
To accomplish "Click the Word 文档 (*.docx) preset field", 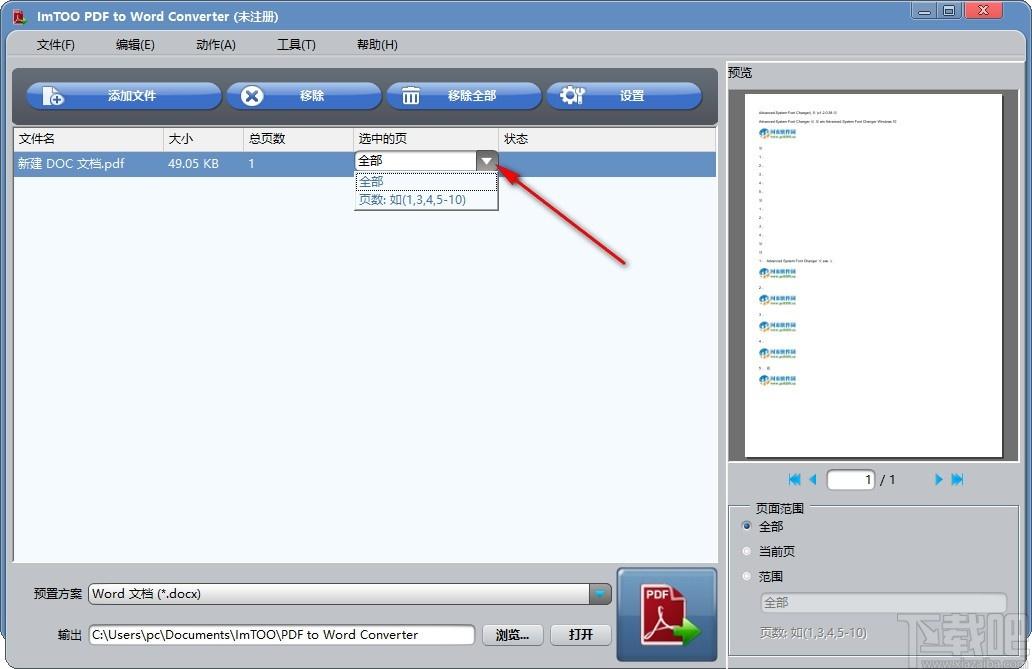I will 339,594.
